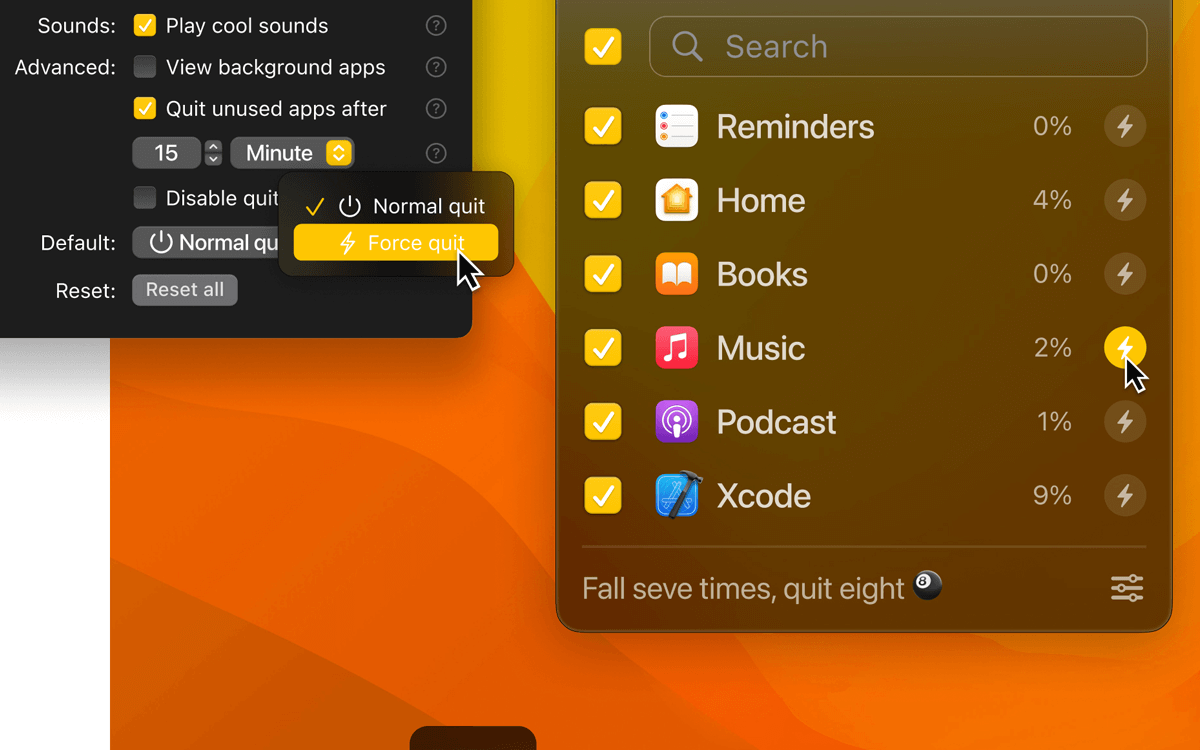Uncheck the Music checkbox
This screenshot has width=1200, height=750.
click(x=603, y=348)
